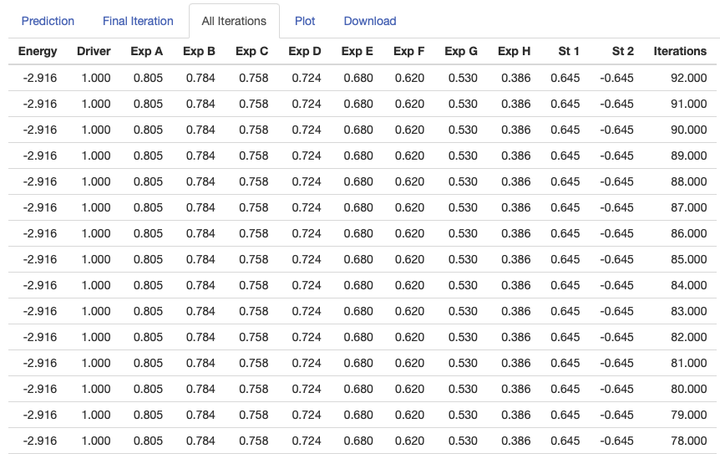Screen dimensions: 720x454
Task: Open the Plot tab
Action: (x=305, y=21)
